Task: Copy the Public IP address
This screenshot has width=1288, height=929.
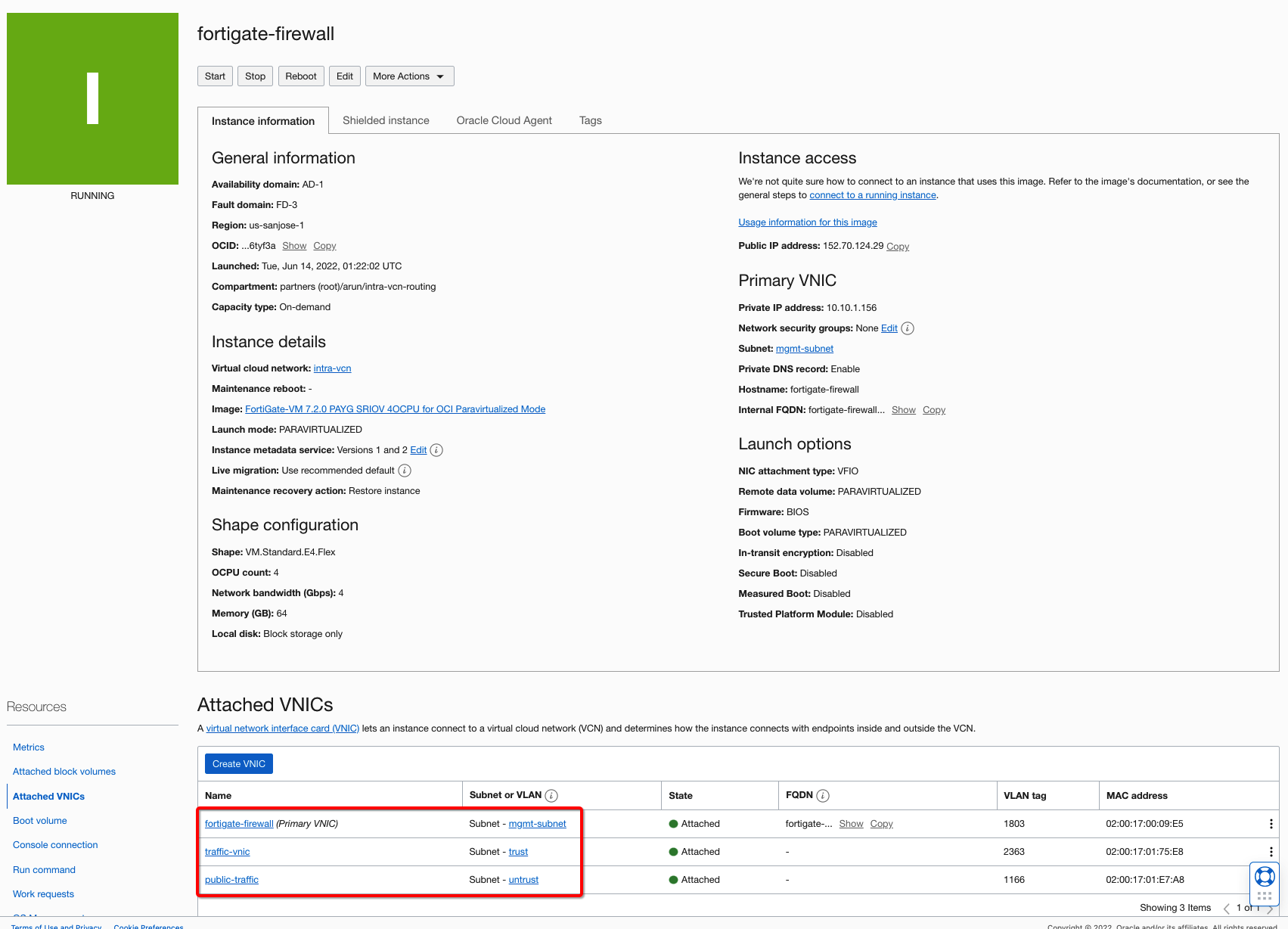Action: point(897,247)
